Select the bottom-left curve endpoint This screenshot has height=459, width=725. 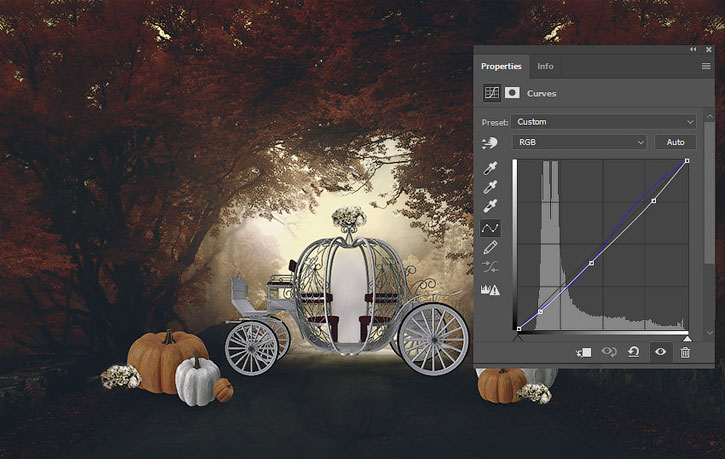pos(519,329)
